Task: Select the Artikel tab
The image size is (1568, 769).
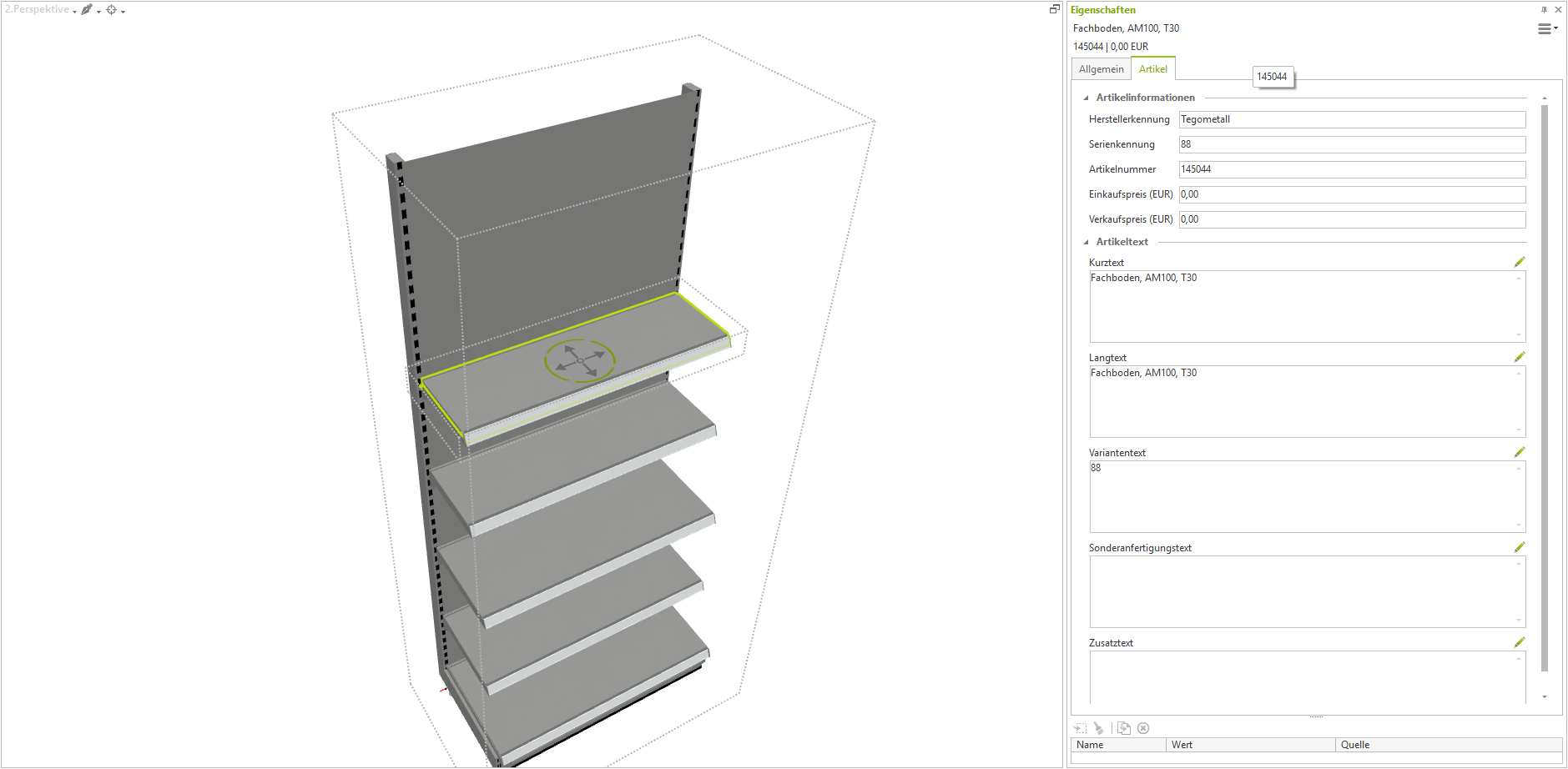Action: tap(1152, 69)
